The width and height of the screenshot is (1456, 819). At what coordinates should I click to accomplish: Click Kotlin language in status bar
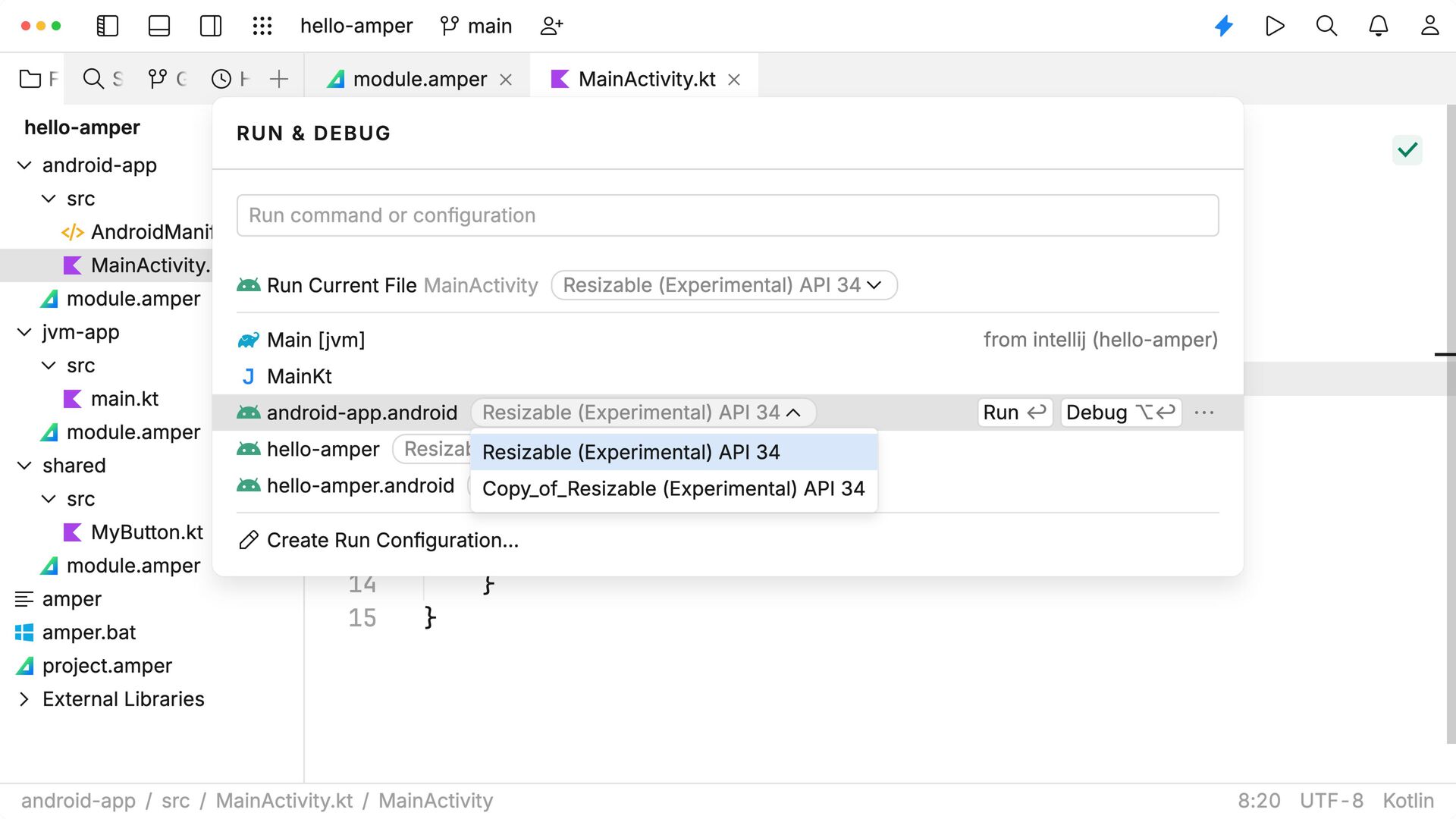1408,801
